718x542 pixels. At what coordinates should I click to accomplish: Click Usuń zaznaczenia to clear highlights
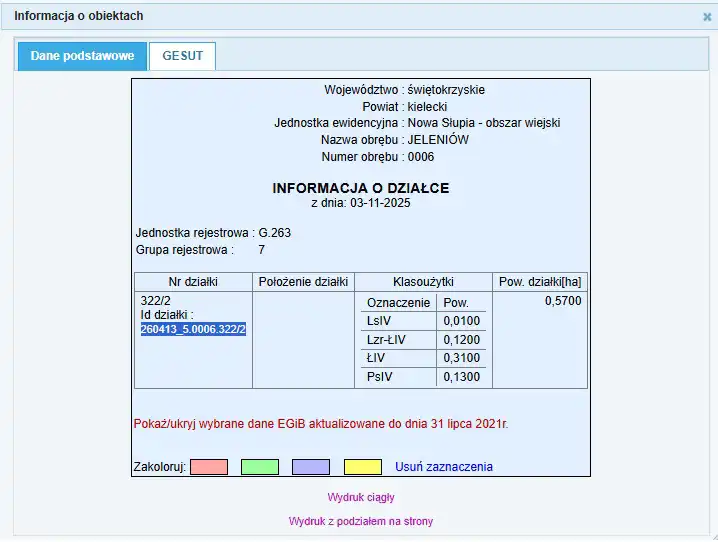tap(443, 467)
